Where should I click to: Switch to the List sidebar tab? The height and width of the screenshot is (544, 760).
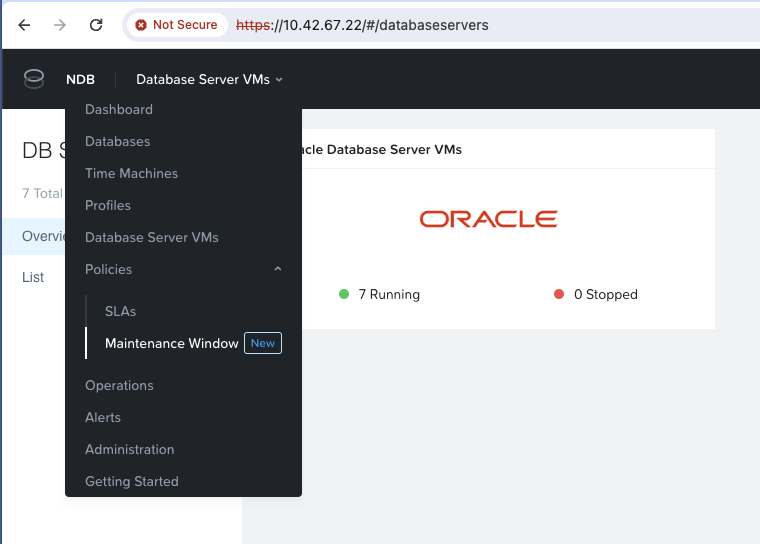(x=33, y=277)
